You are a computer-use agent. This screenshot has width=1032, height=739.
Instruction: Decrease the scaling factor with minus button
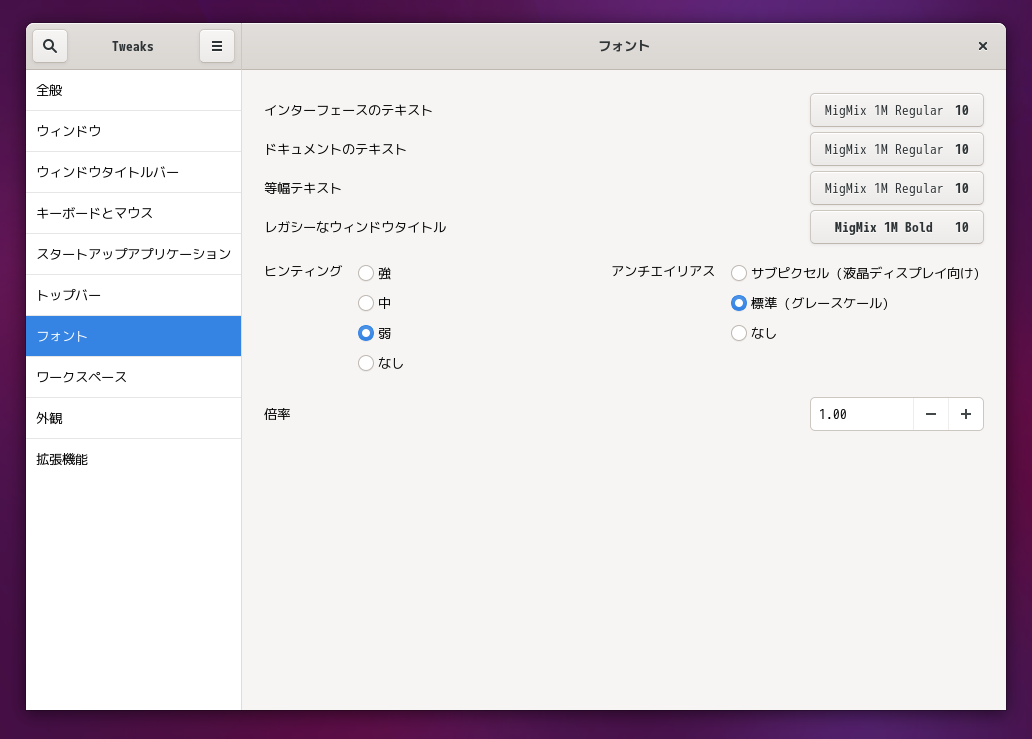[x=931, y=414]
